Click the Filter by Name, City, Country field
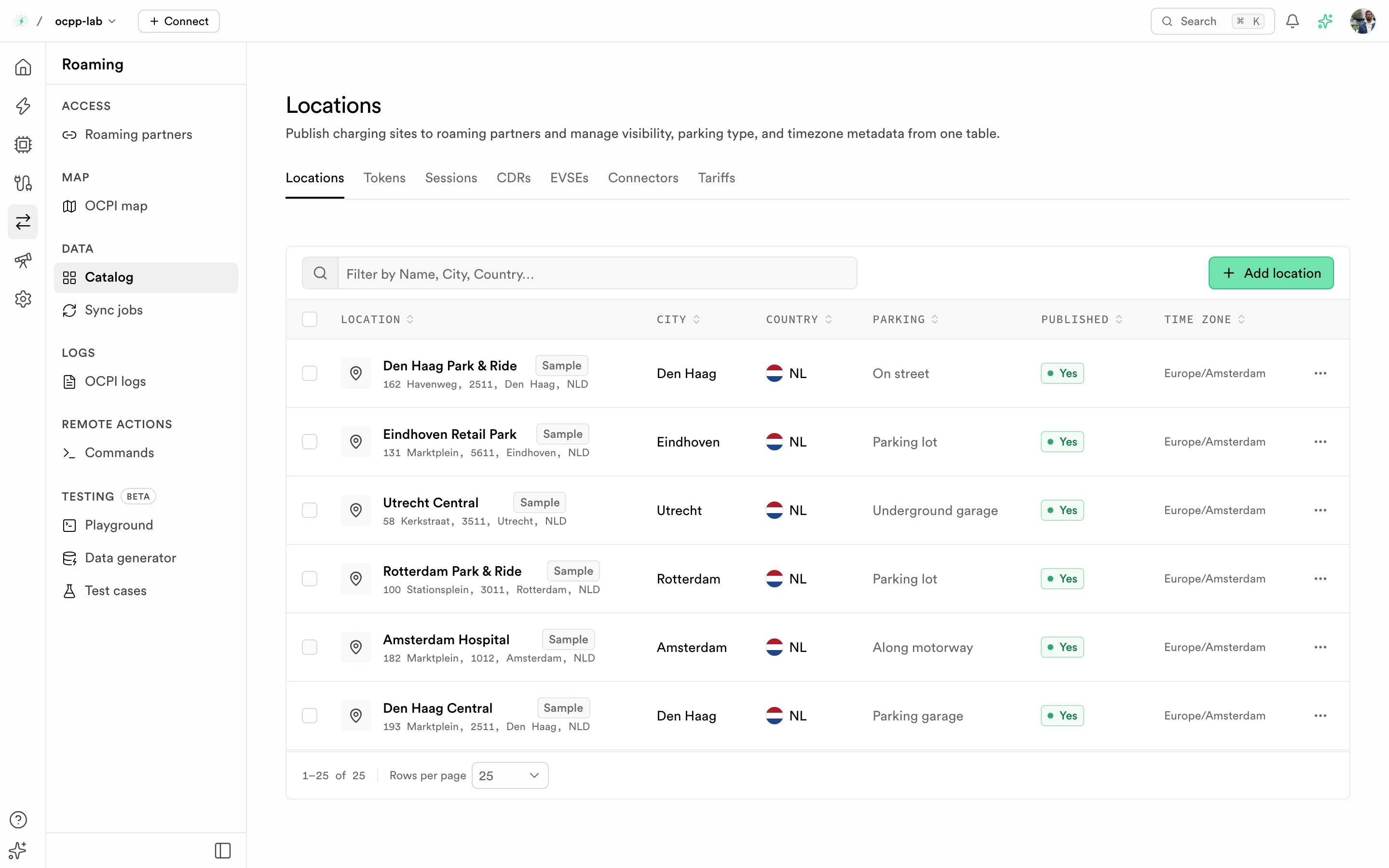The height and width of the screenshot is (868, 1389). tap(597, 273)
